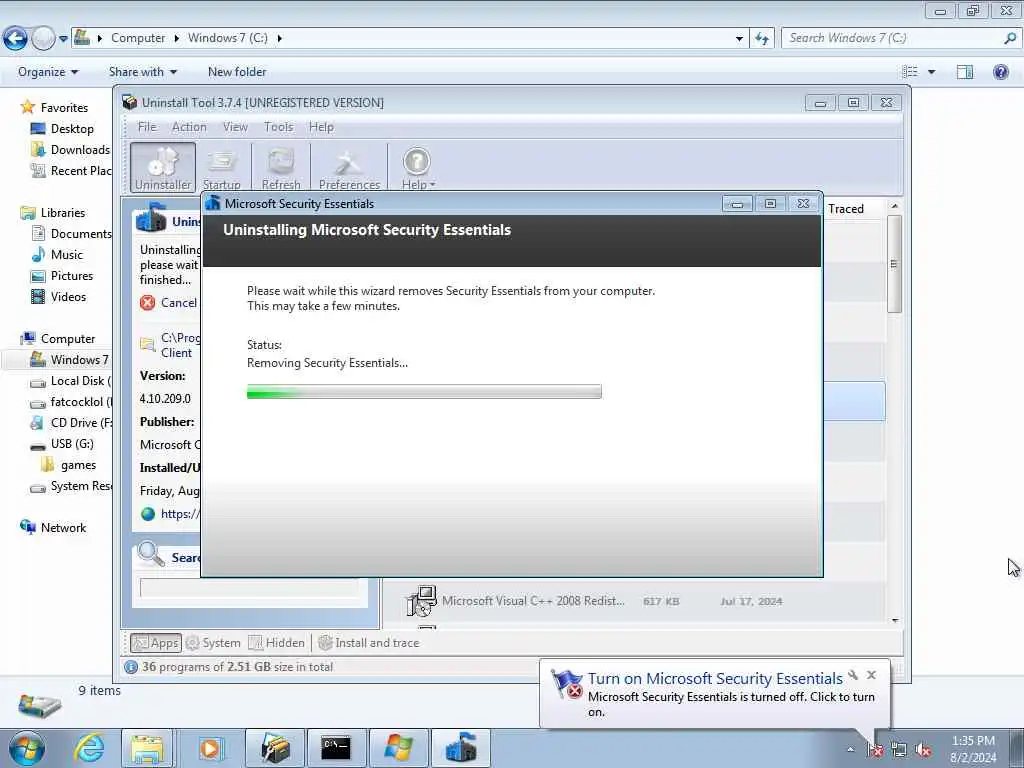Click Change your view icon
Viewport: 1024px width, 768px height.
point(910,72)
